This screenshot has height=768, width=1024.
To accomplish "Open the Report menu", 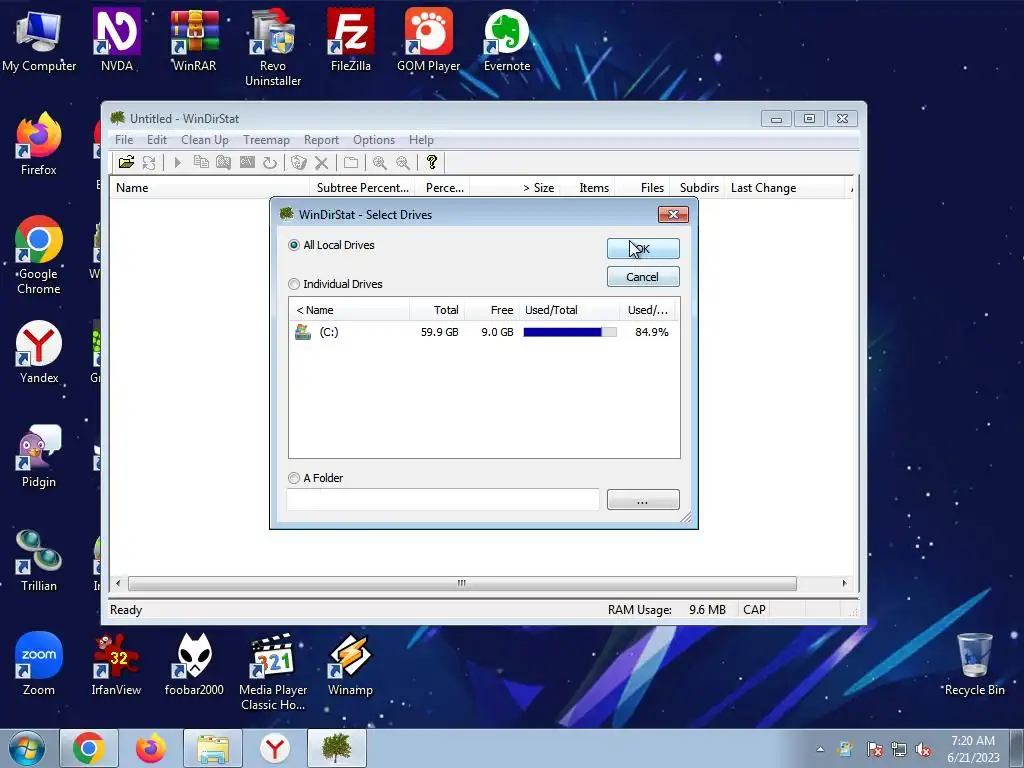I will pyautogui.click(x=321, y=140).
